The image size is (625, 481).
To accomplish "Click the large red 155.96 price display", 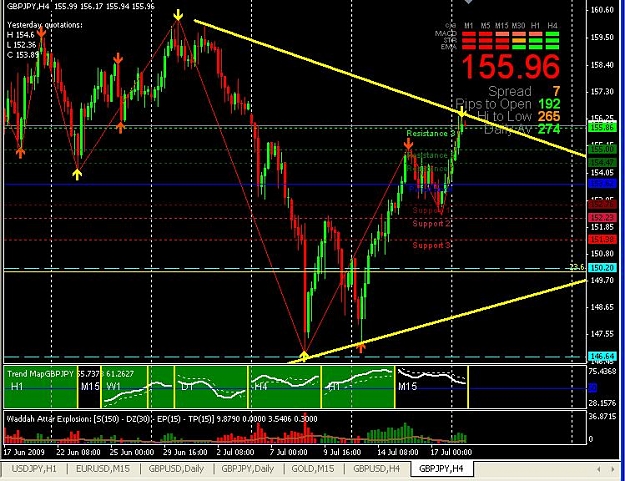I will [511, 66].
